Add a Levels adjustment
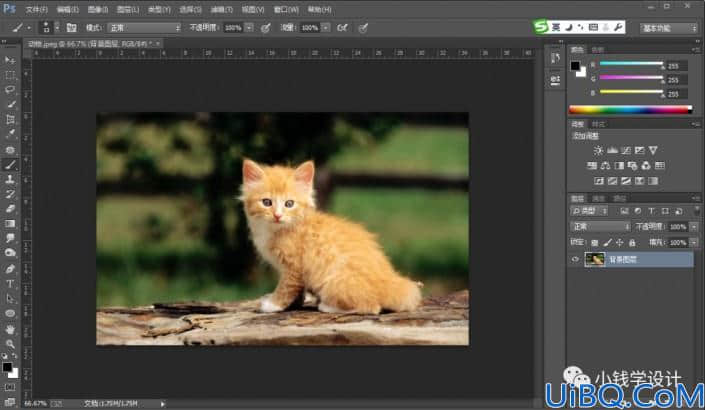Screen dimensions: 705x410 click(612, 150)
